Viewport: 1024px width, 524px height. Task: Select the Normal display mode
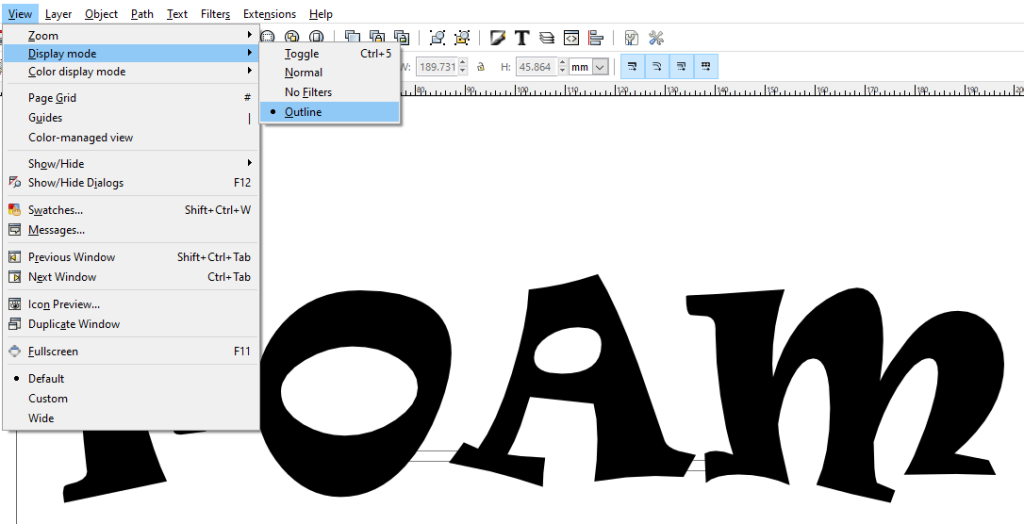pos(330,73)
